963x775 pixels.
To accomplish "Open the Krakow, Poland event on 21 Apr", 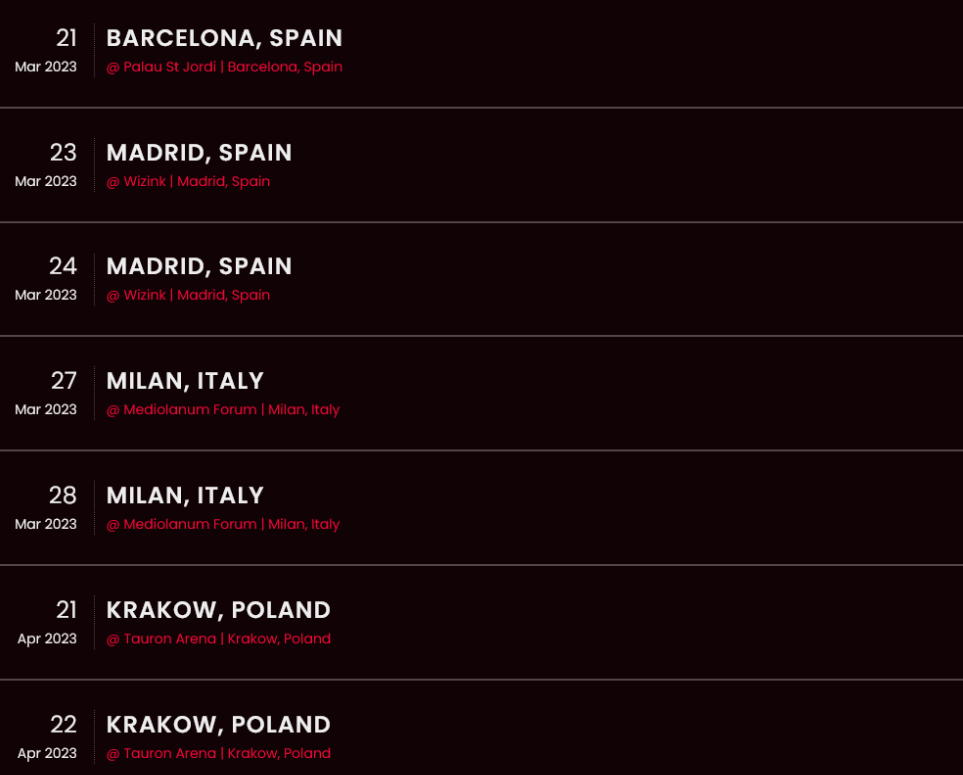I will [219, 610].
